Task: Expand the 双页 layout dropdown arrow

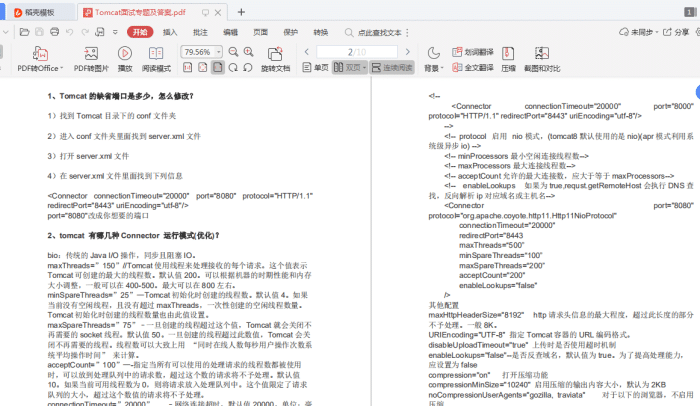Action: coord(364,68)
